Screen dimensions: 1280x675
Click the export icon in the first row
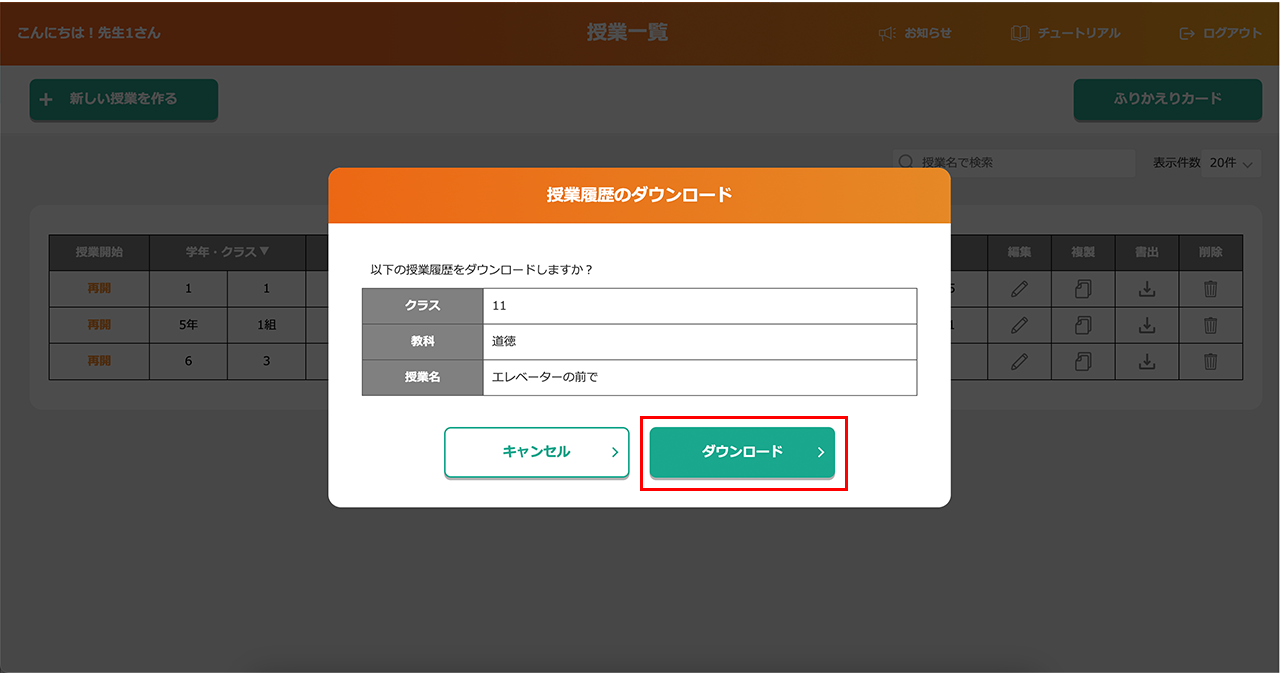[x=1147, y=289]
